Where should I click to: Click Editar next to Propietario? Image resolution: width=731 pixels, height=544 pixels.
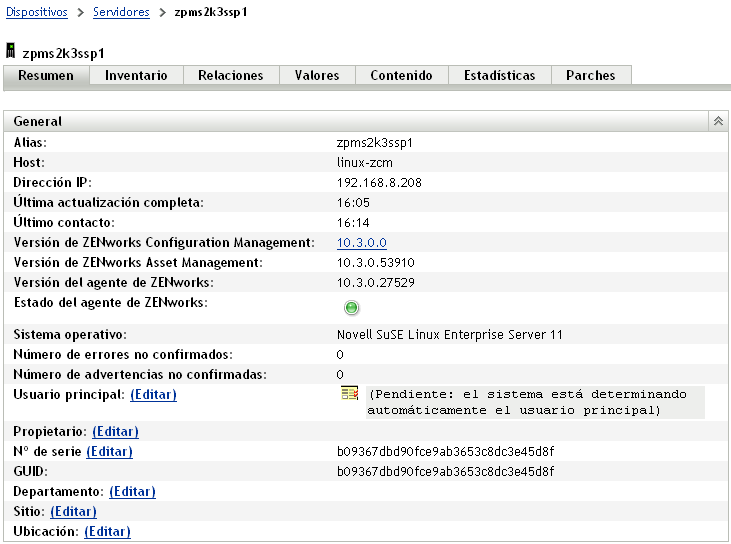115,432
